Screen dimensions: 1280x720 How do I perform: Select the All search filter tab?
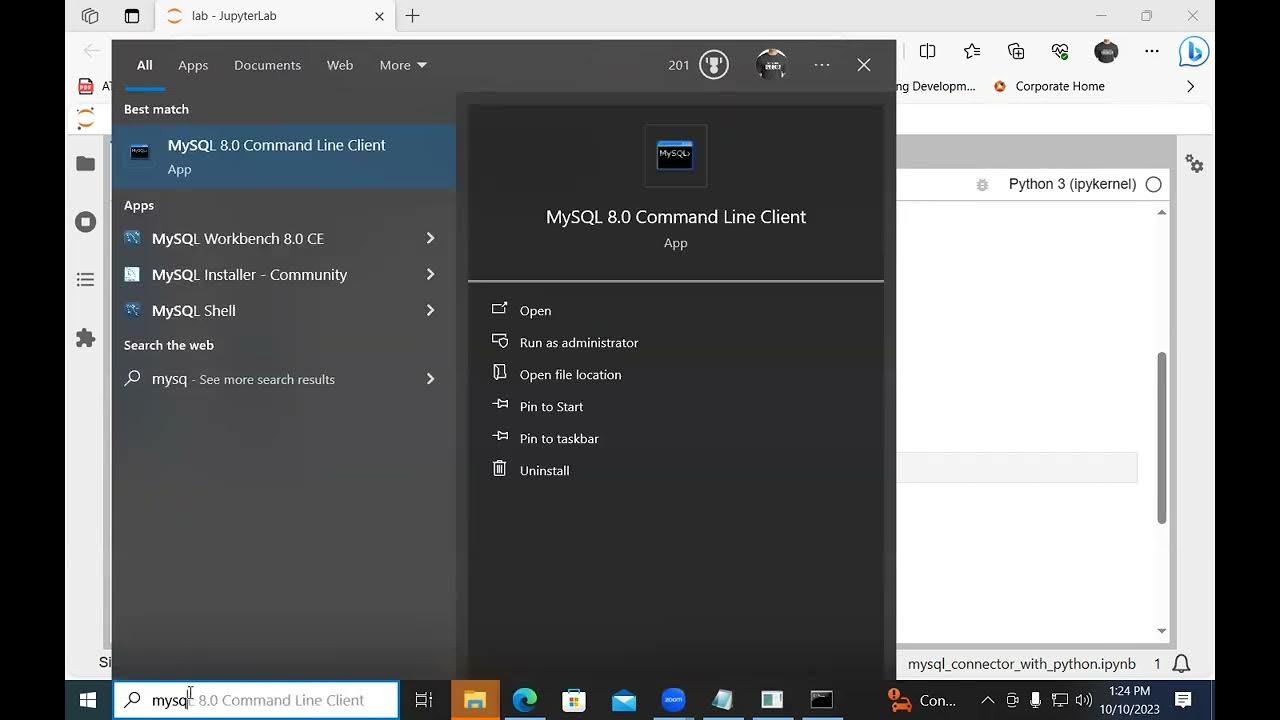coord(145,65)
